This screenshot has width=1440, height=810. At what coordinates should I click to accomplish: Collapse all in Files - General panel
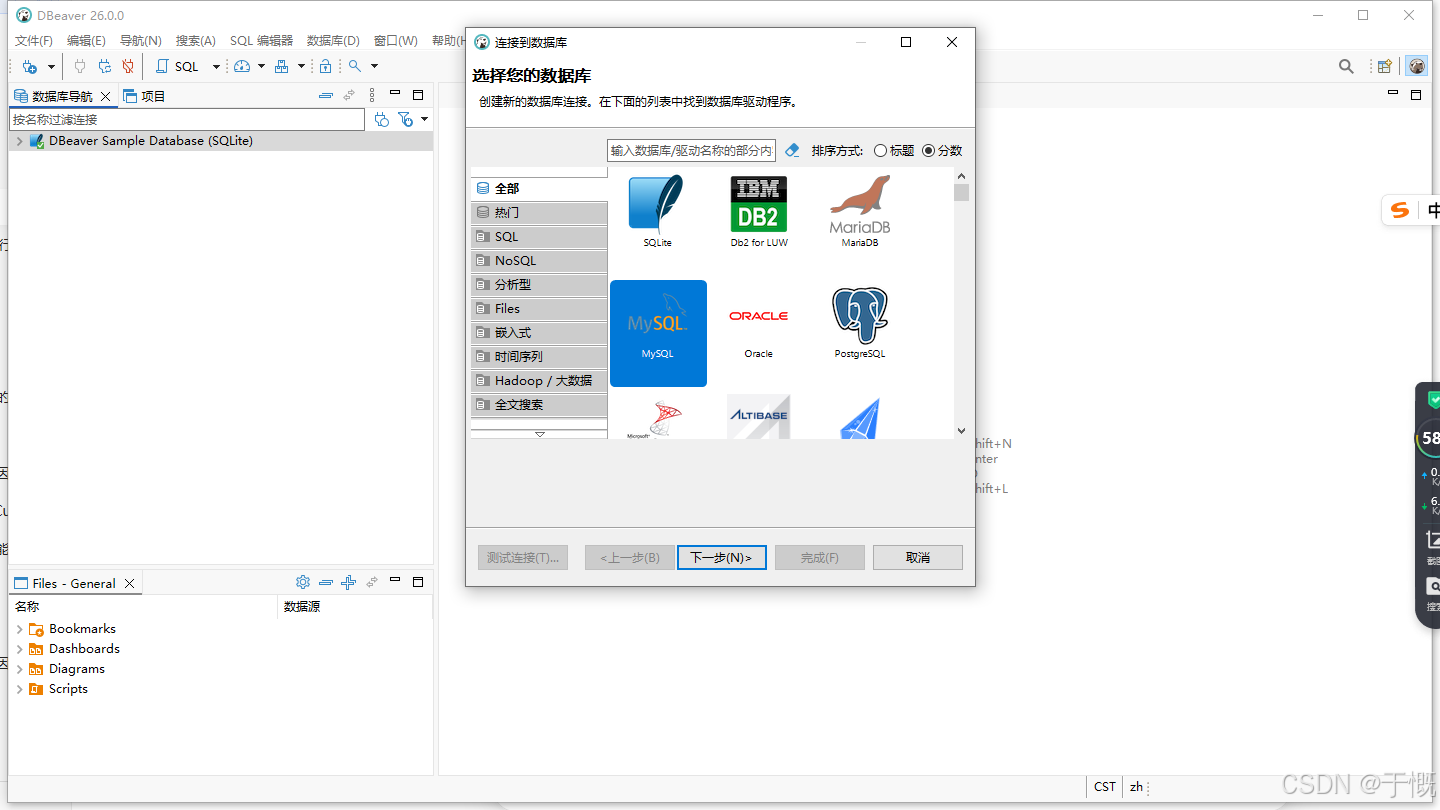[326, 582]
